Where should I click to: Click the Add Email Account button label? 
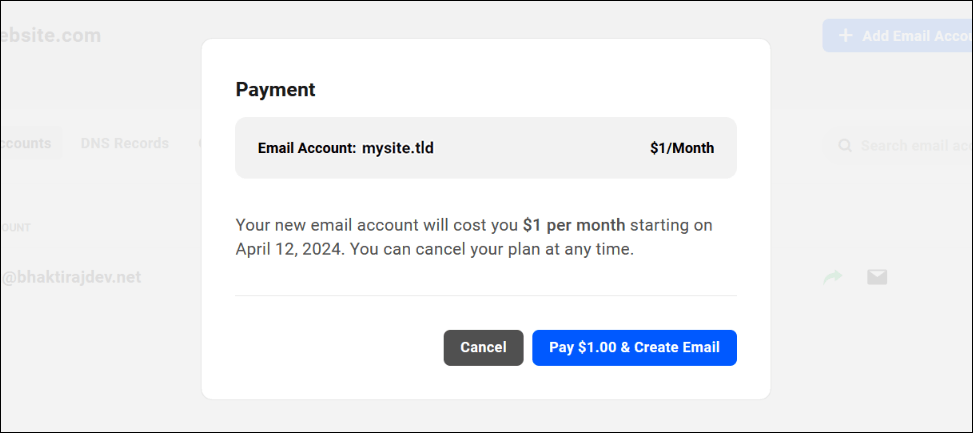coord(916,36)
